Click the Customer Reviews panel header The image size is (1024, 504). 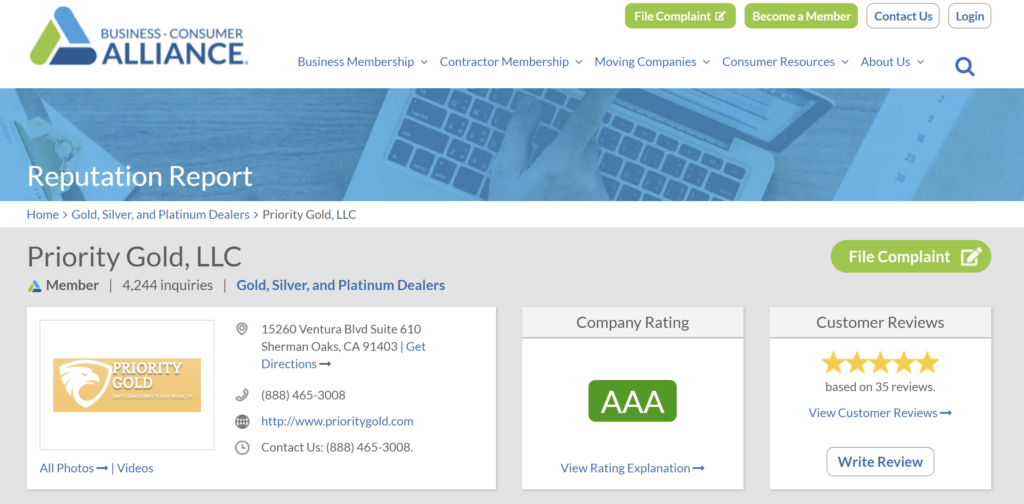[880, 323]
